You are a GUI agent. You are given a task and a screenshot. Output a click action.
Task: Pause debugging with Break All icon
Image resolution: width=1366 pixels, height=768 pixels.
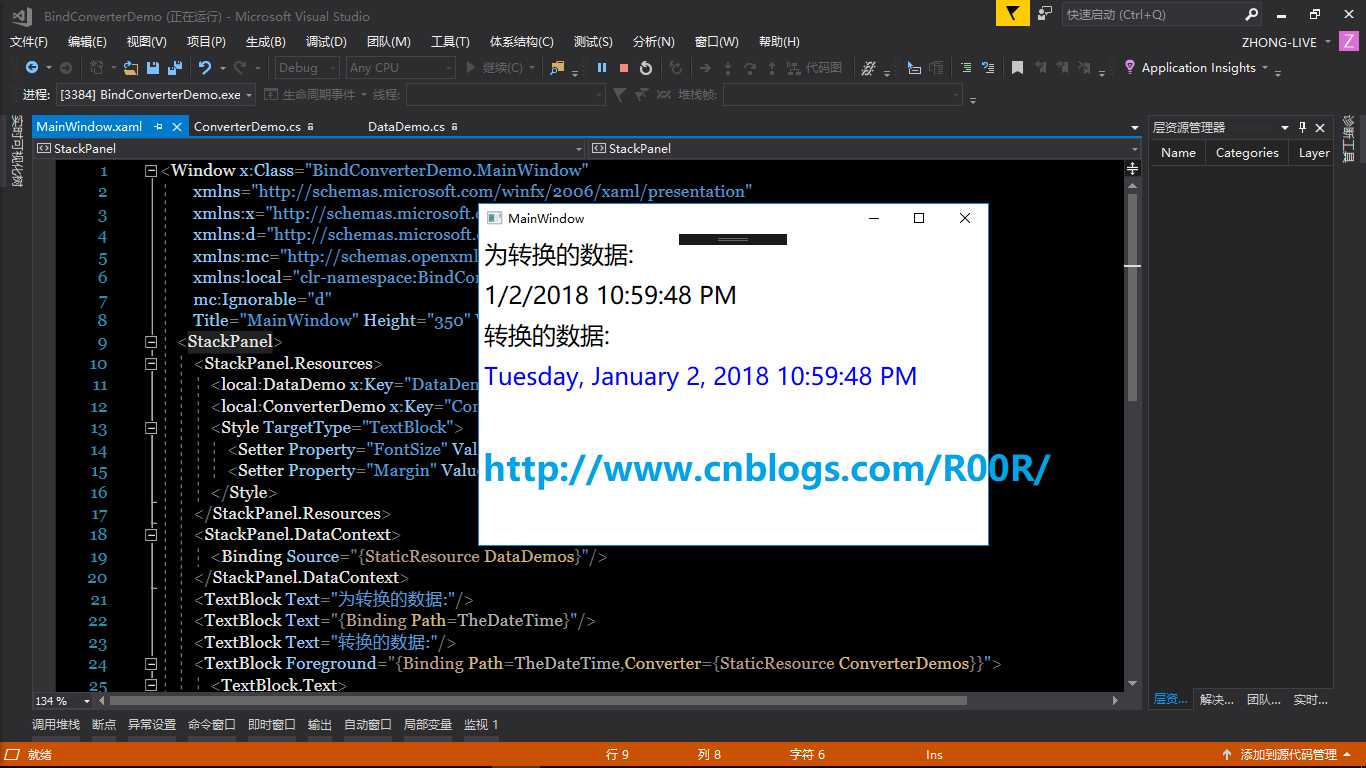tap(602, 68)
